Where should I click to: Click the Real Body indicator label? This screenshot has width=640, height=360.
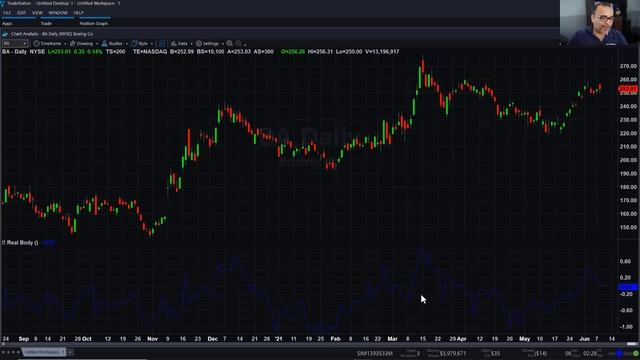tap(20, 243)
